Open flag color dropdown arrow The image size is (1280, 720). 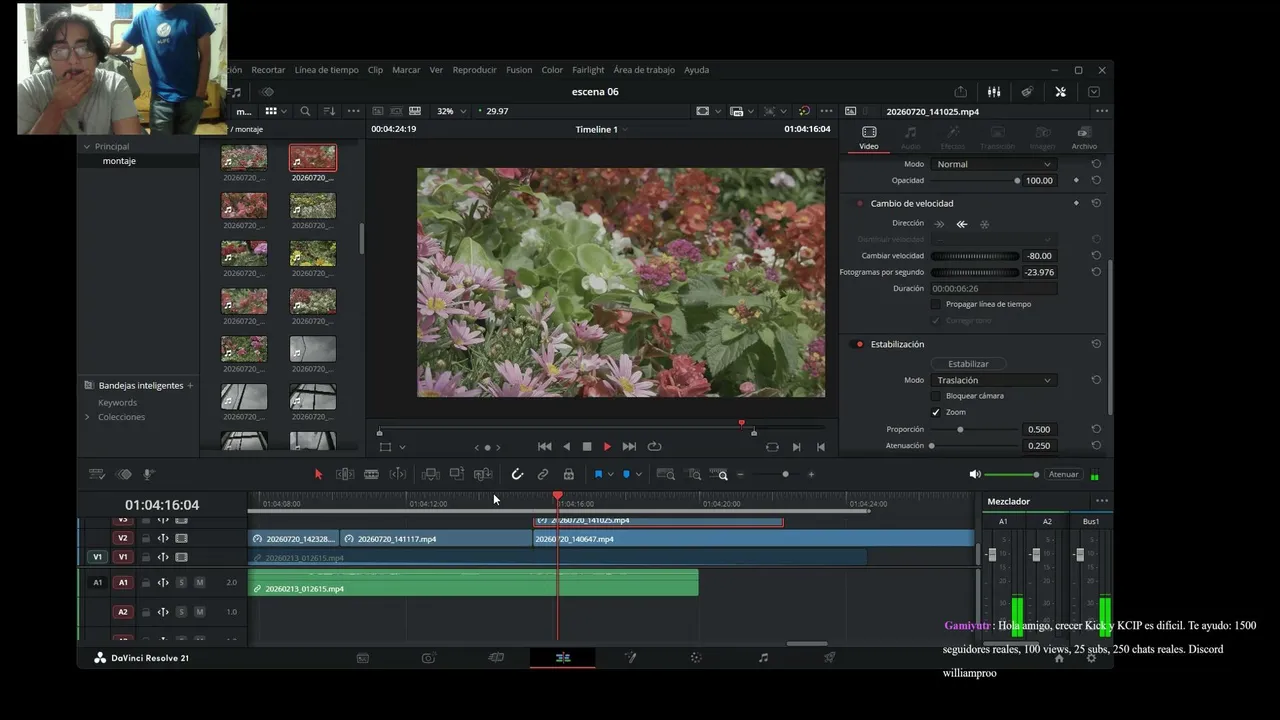coord(610,474)
